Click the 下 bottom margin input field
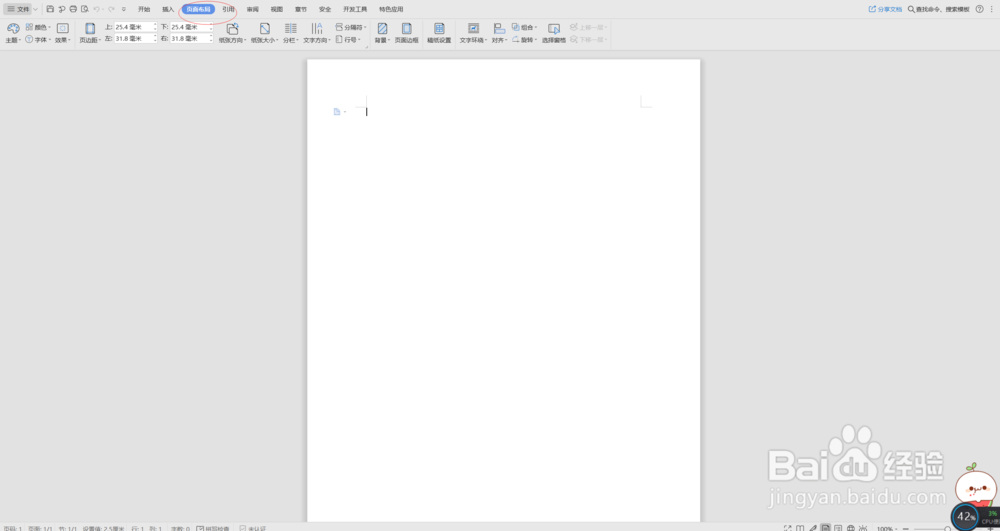This screenshot has height=531, width=1000. (x=190, y=27)
